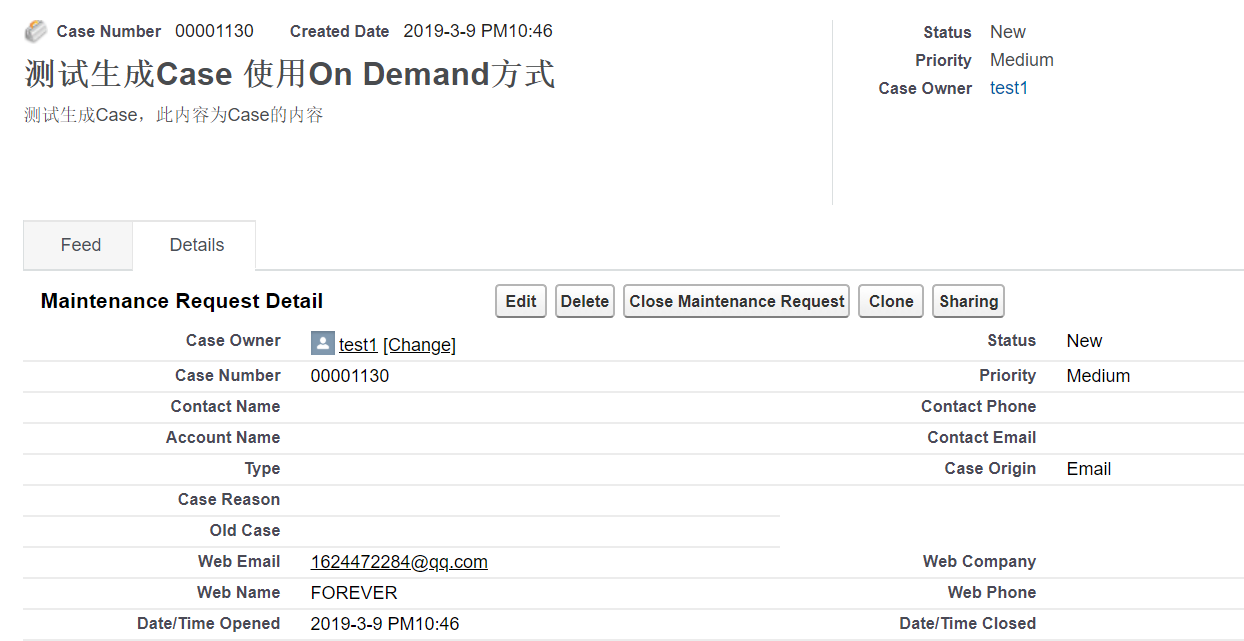Click Maintenance Request Detail heading
Screen dimensions: 1244x641
182,301
